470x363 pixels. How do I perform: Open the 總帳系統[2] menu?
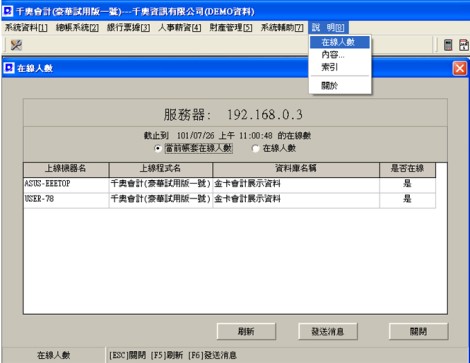pos(77,28)
